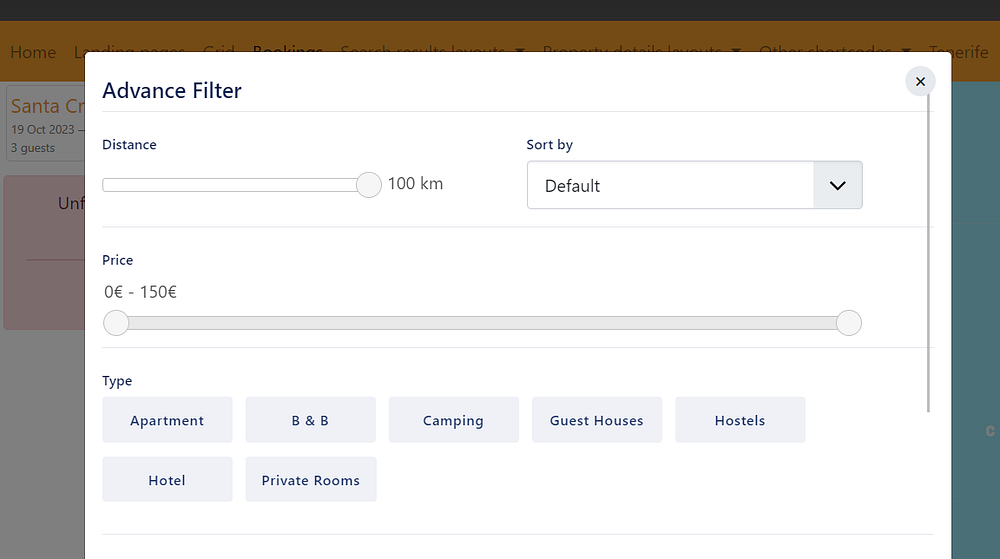Toggle the B & B type filter
Image resolution: width=1000 pixels, height=559 pixels.
(311, 420)
